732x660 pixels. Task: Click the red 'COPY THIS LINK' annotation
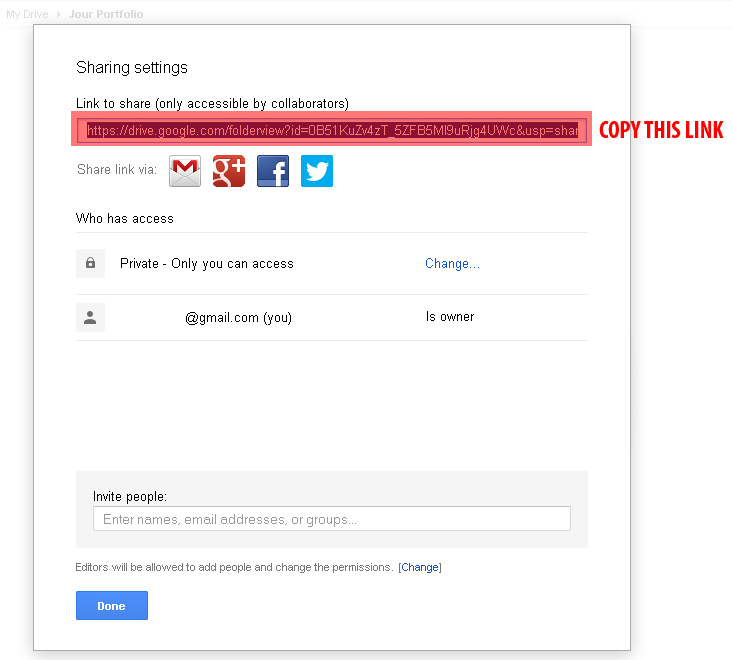pos(660,131)
